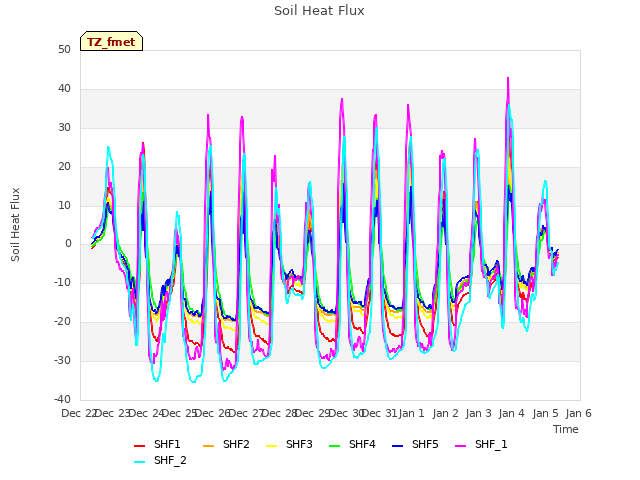640x480 pixels.
Task: Select the SHF2 legend label
Action: click(236, 444)
